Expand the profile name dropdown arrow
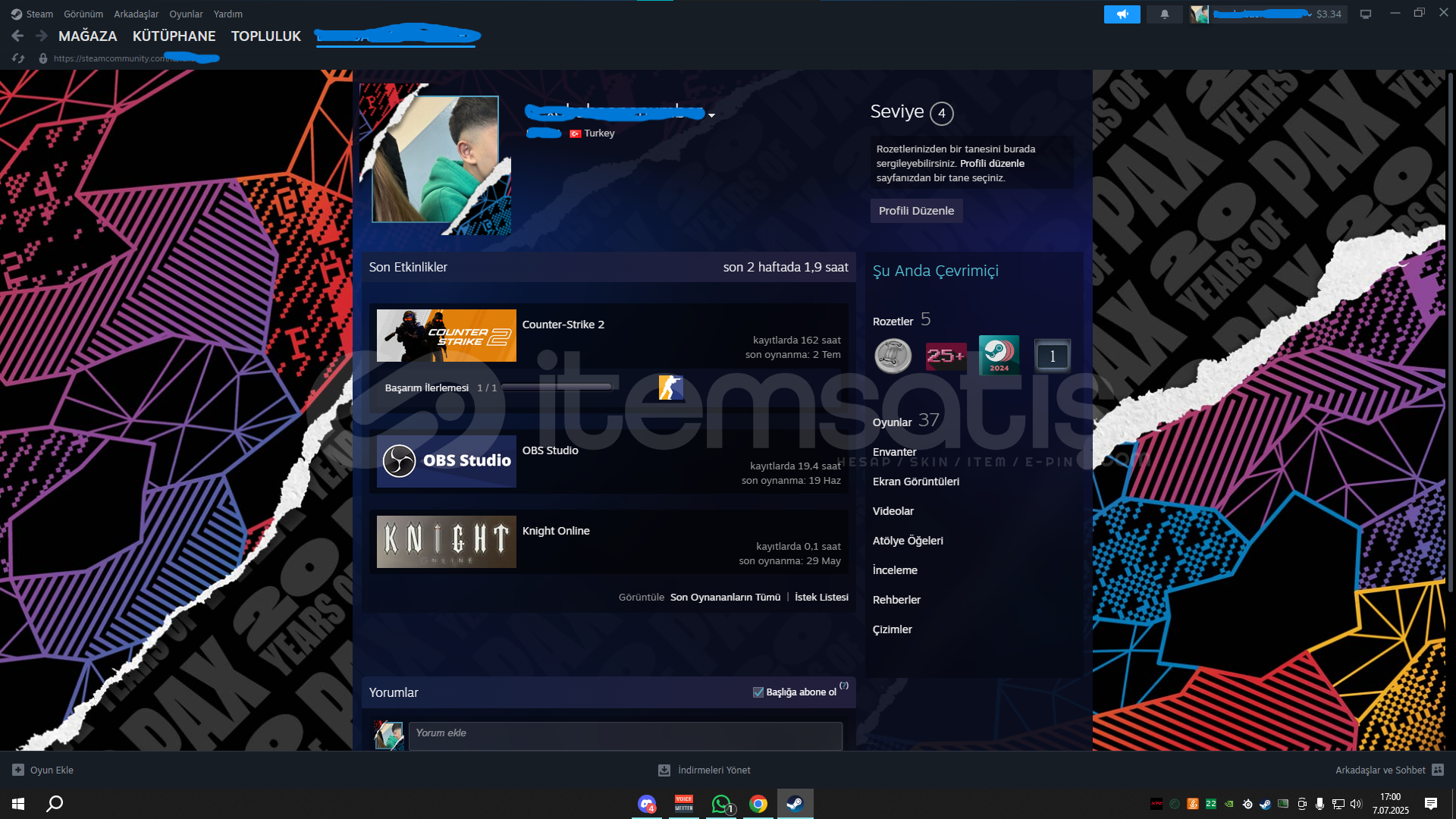Image resolution: width=1456 pixels, height=819 pixels. click(711, 115)
